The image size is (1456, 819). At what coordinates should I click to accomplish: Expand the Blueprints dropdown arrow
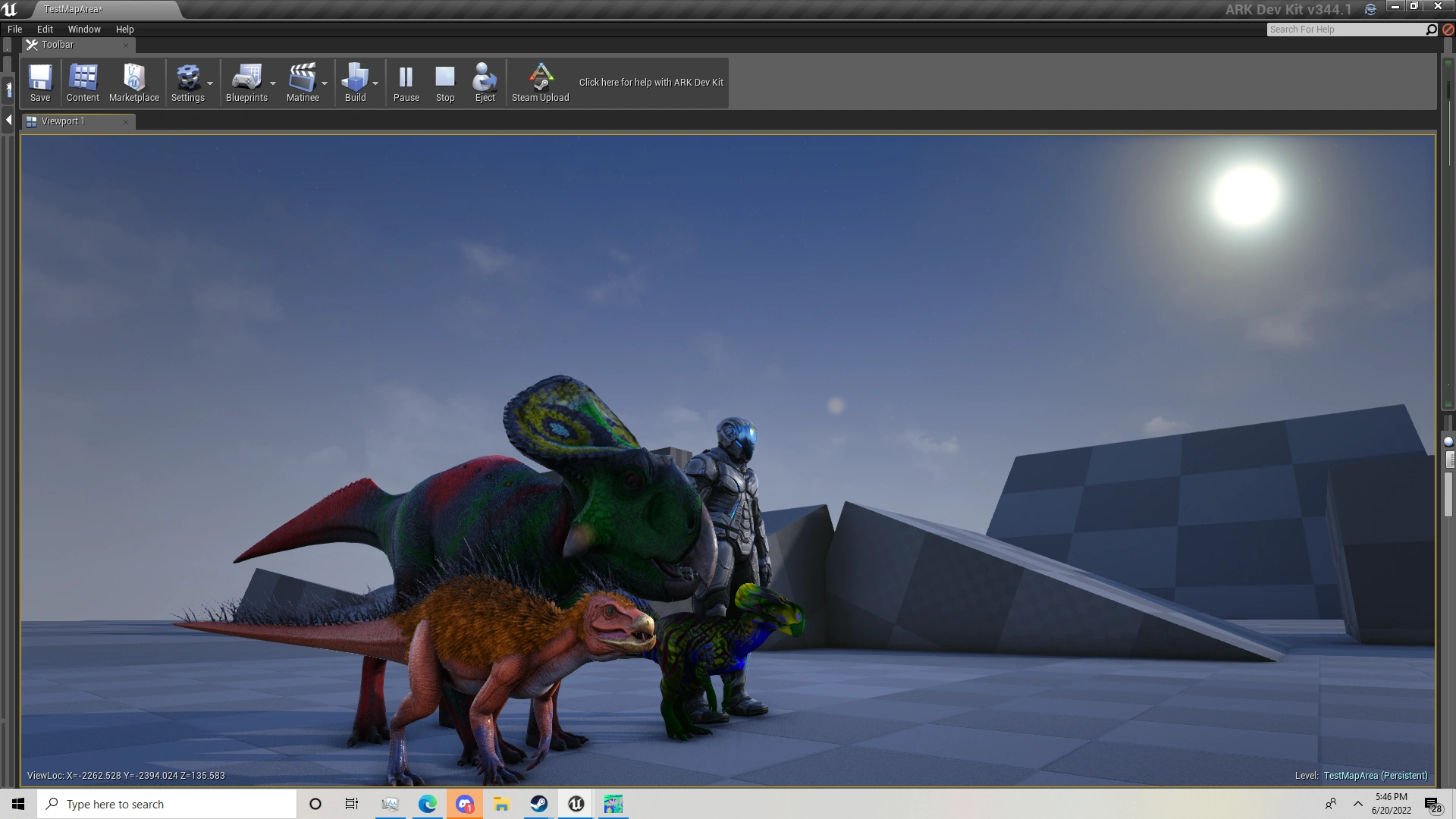click(x=273, y=83)
